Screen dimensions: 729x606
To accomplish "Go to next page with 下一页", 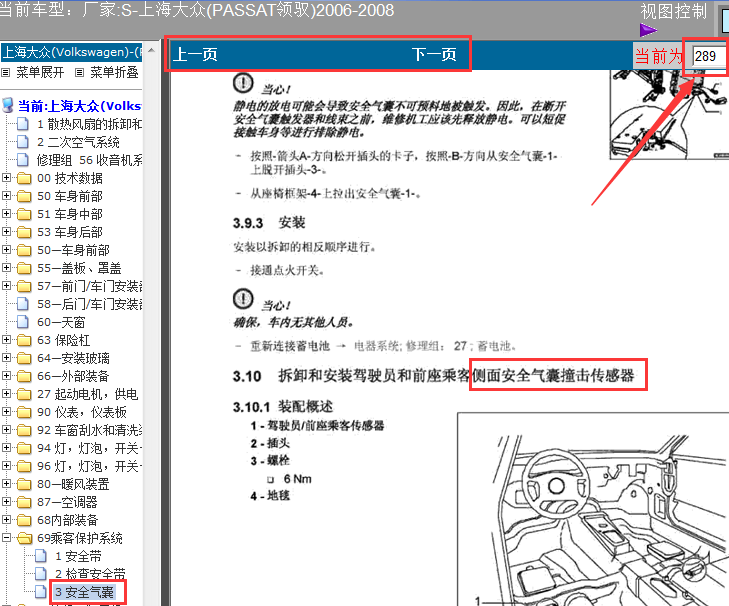I will point(434,55).
